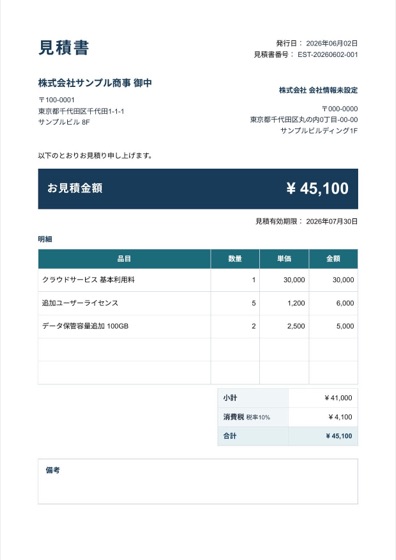Click unit price 1,200
The width and height of the screenshot is (396, 560).
pyautogui.click(x=296, y=303)
